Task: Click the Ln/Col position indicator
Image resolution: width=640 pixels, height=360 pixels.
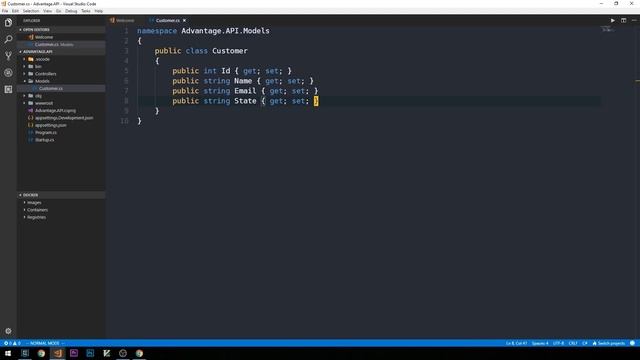Action: (x=516, y=343)
